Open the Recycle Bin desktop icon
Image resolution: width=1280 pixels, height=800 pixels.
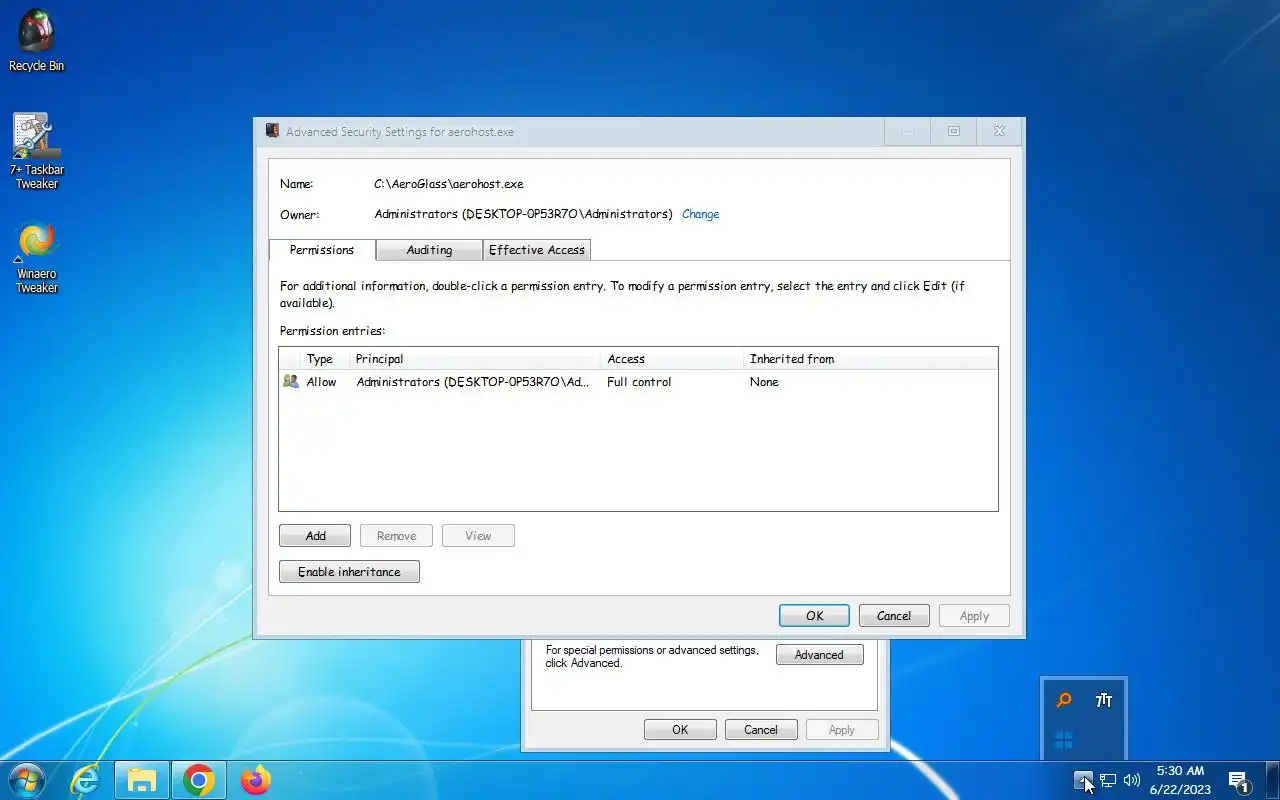[36, 40]
